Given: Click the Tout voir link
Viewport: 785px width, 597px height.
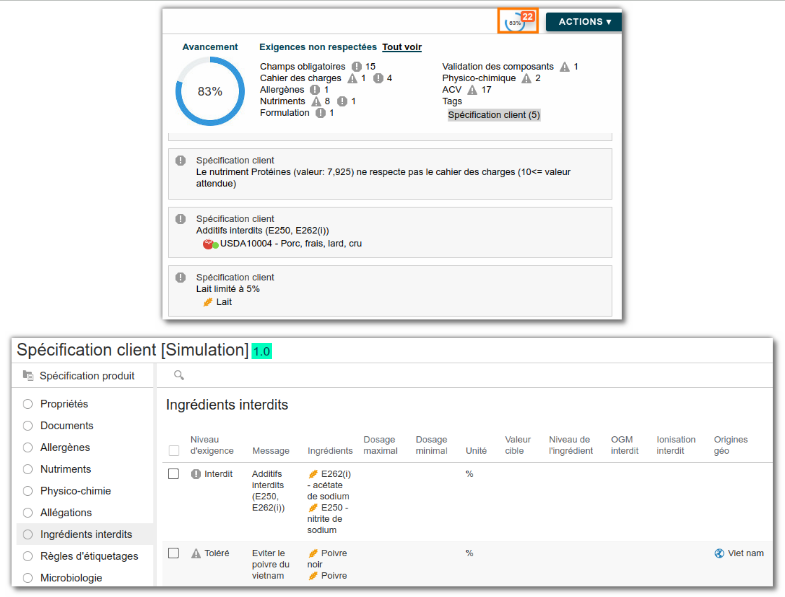Looking at the screenshot, I should pyautogui.click(x=402, y=47).
